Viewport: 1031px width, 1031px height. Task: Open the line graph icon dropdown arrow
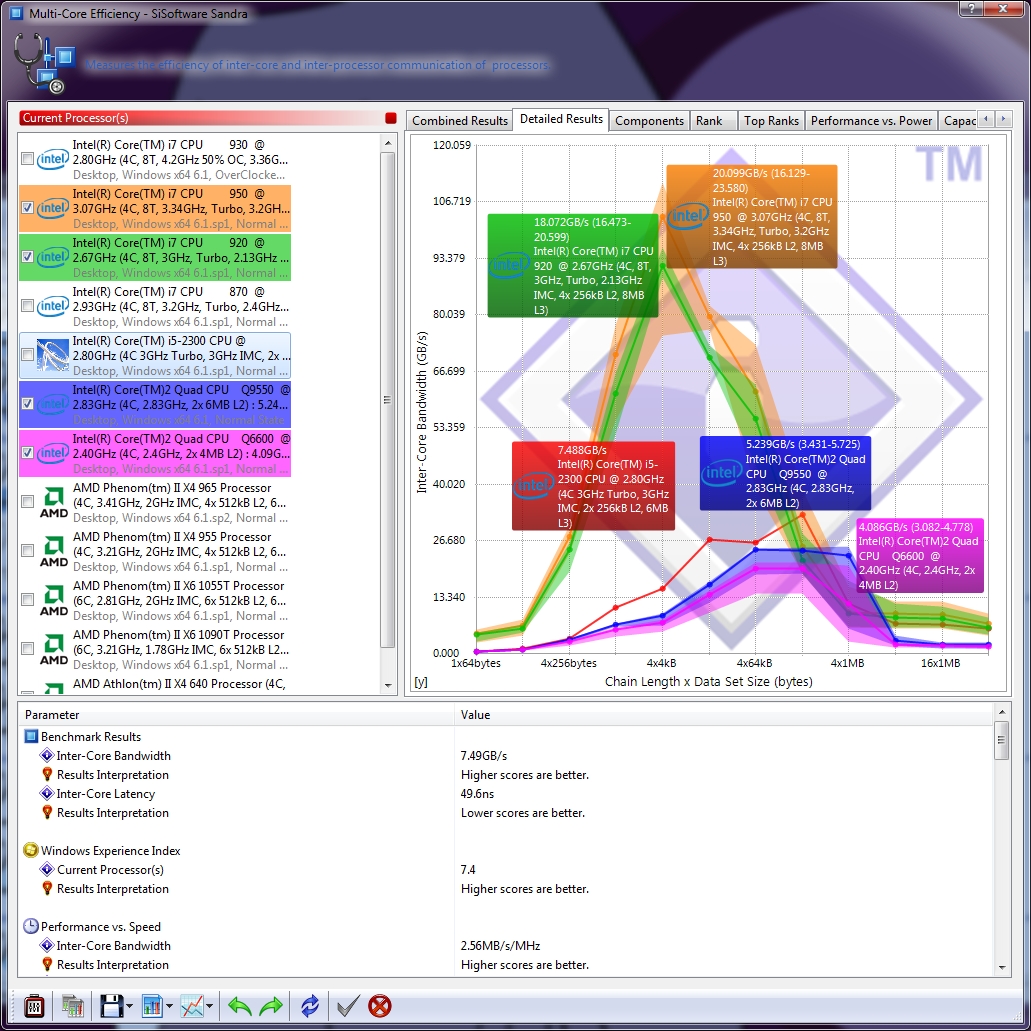tap(209, 1006)
